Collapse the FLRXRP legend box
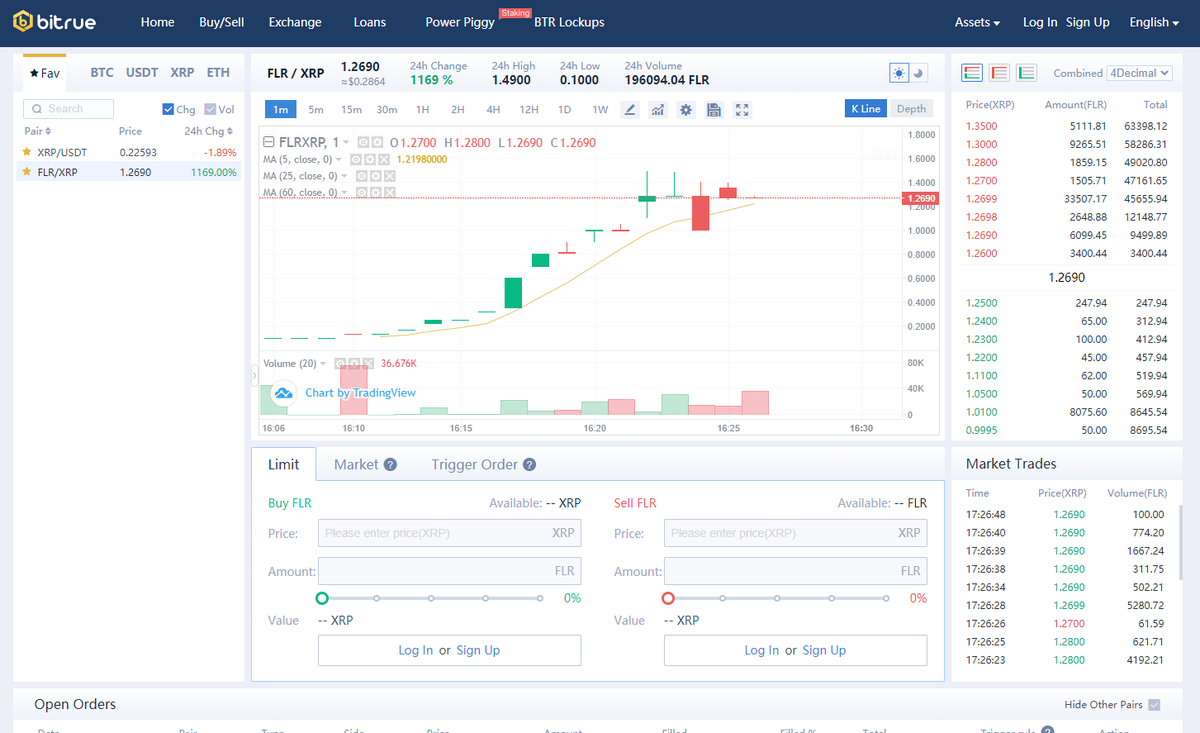Image resolution: width=1200 pixels, height=733 pixels. click(x=269, y=142)
